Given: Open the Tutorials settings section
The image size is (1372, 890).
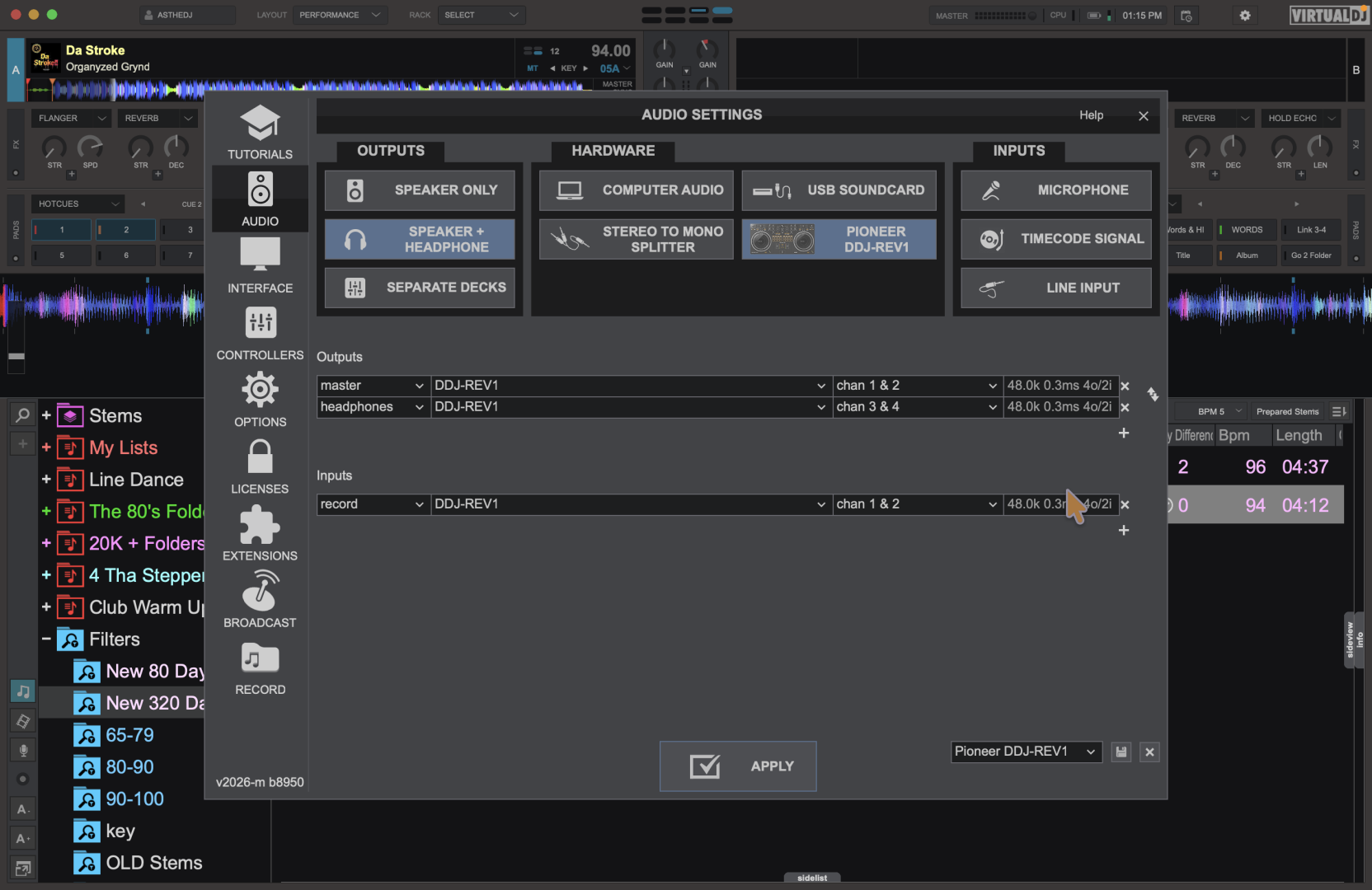Looking at the screenshot, I should pos(260,132).
